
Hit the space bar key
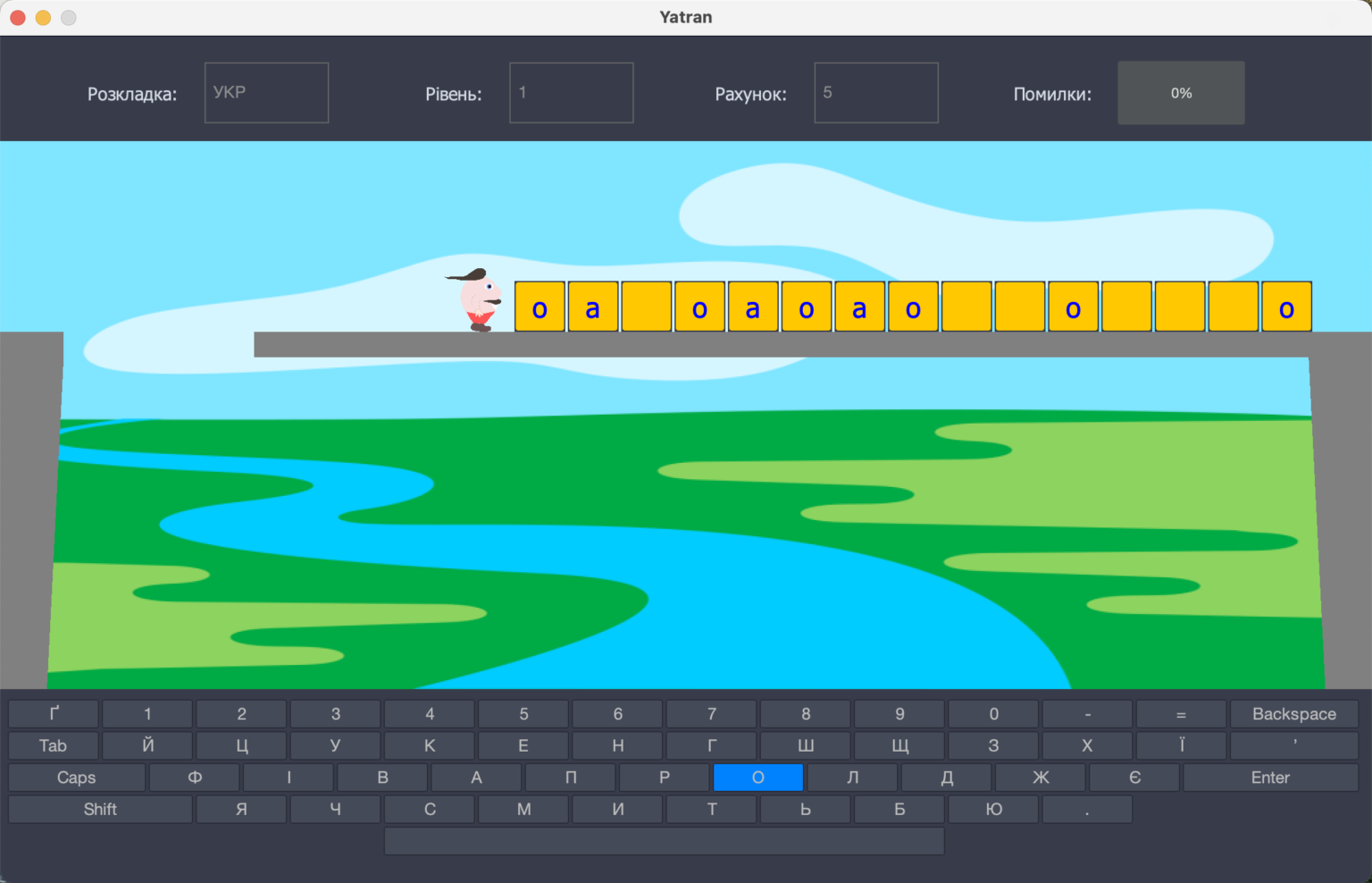tap(664, 841)
